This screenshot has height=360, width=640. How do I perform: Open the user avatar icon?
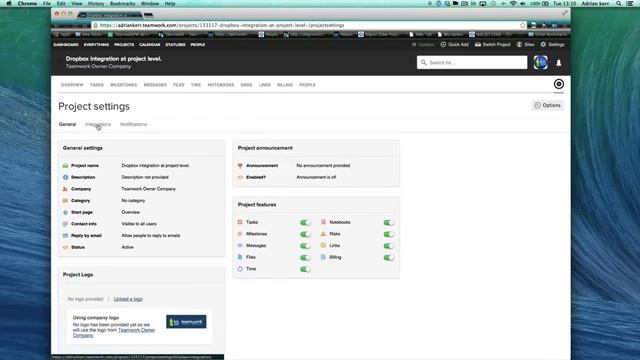point(541,62)
